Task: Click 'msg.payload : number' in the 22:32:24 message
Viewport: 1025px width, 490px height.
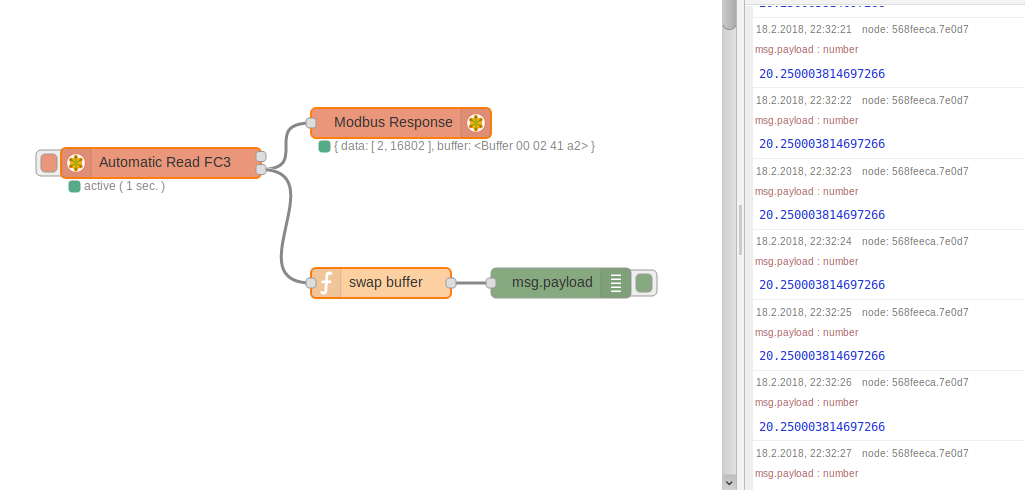Action: point(807,261)
